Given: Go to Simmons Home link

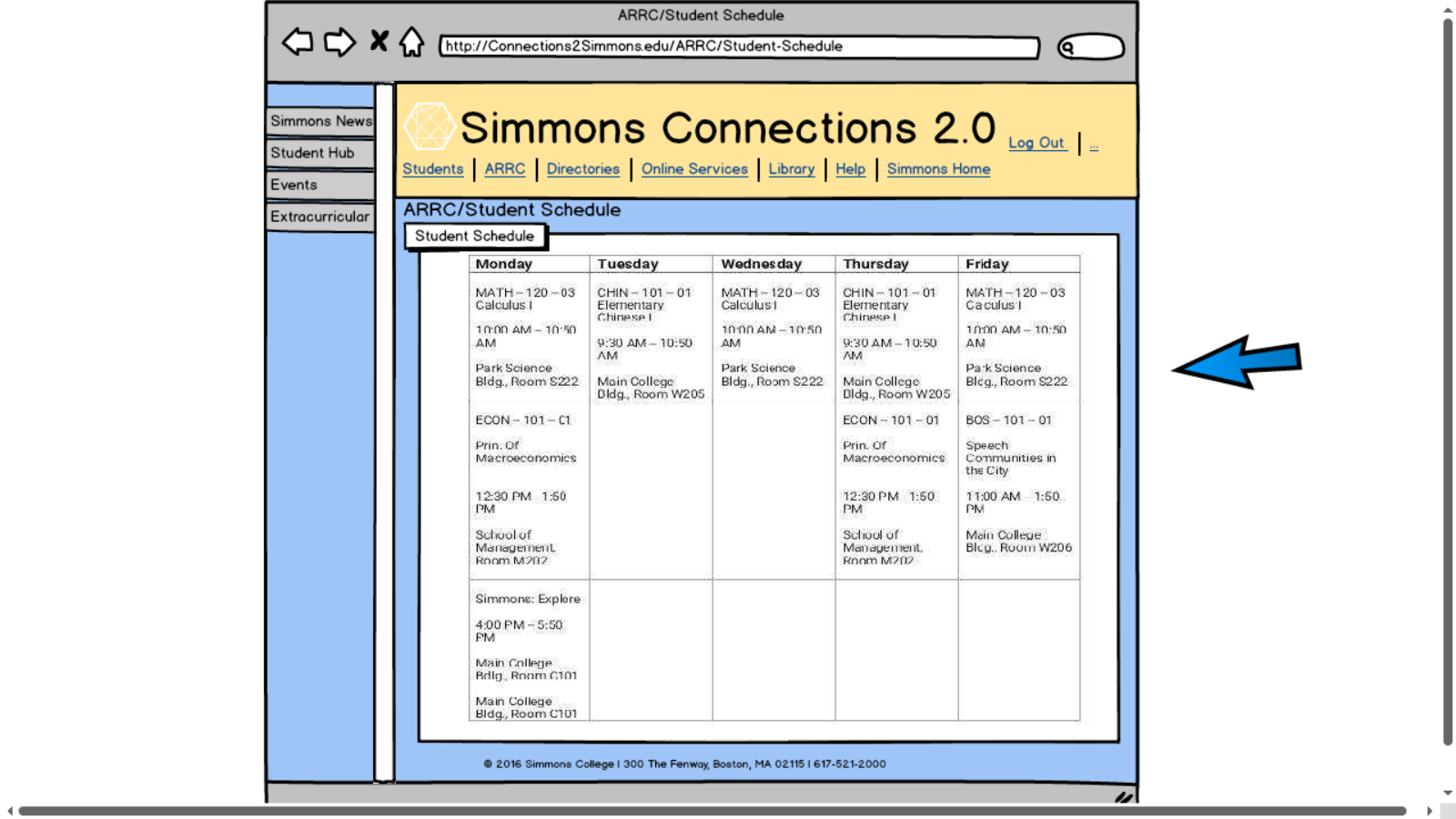Looking at the screenshot, I should [x=939, y=169].
